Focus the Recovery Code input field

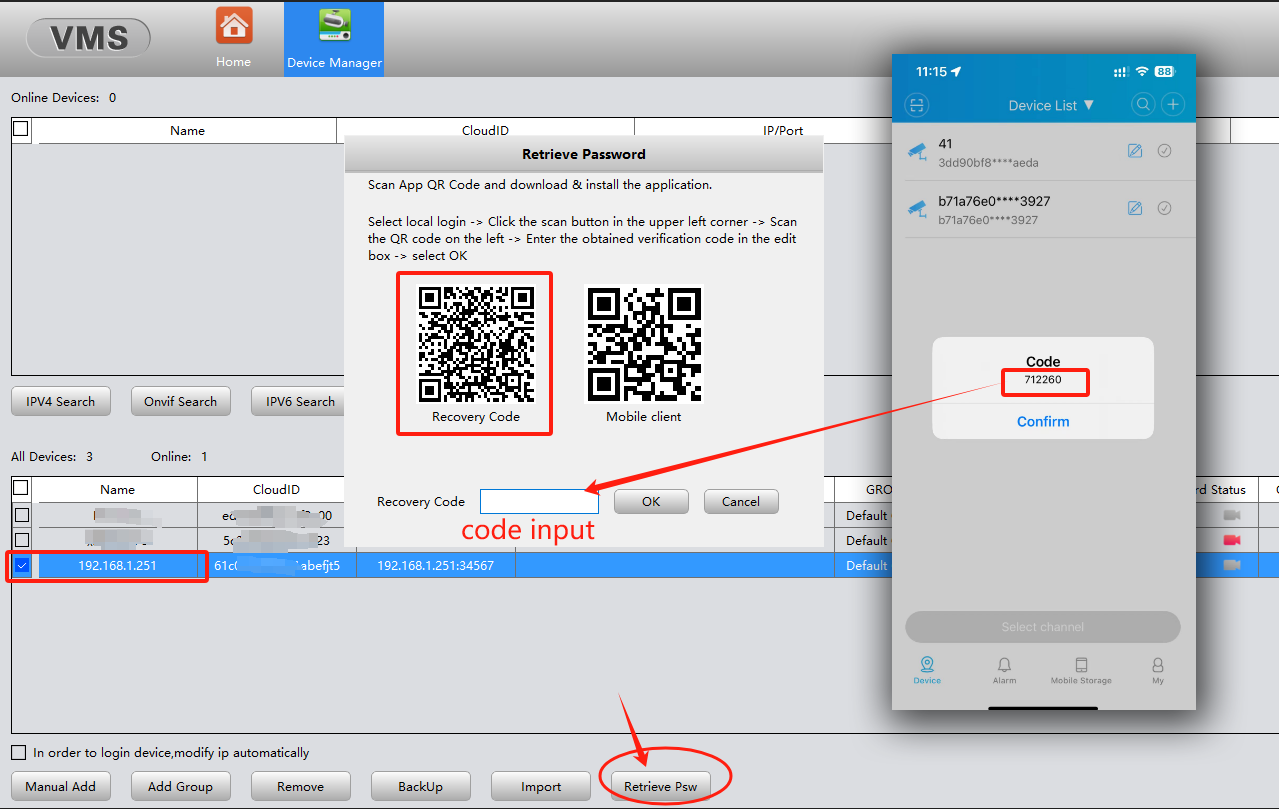(x=539, y=501)
